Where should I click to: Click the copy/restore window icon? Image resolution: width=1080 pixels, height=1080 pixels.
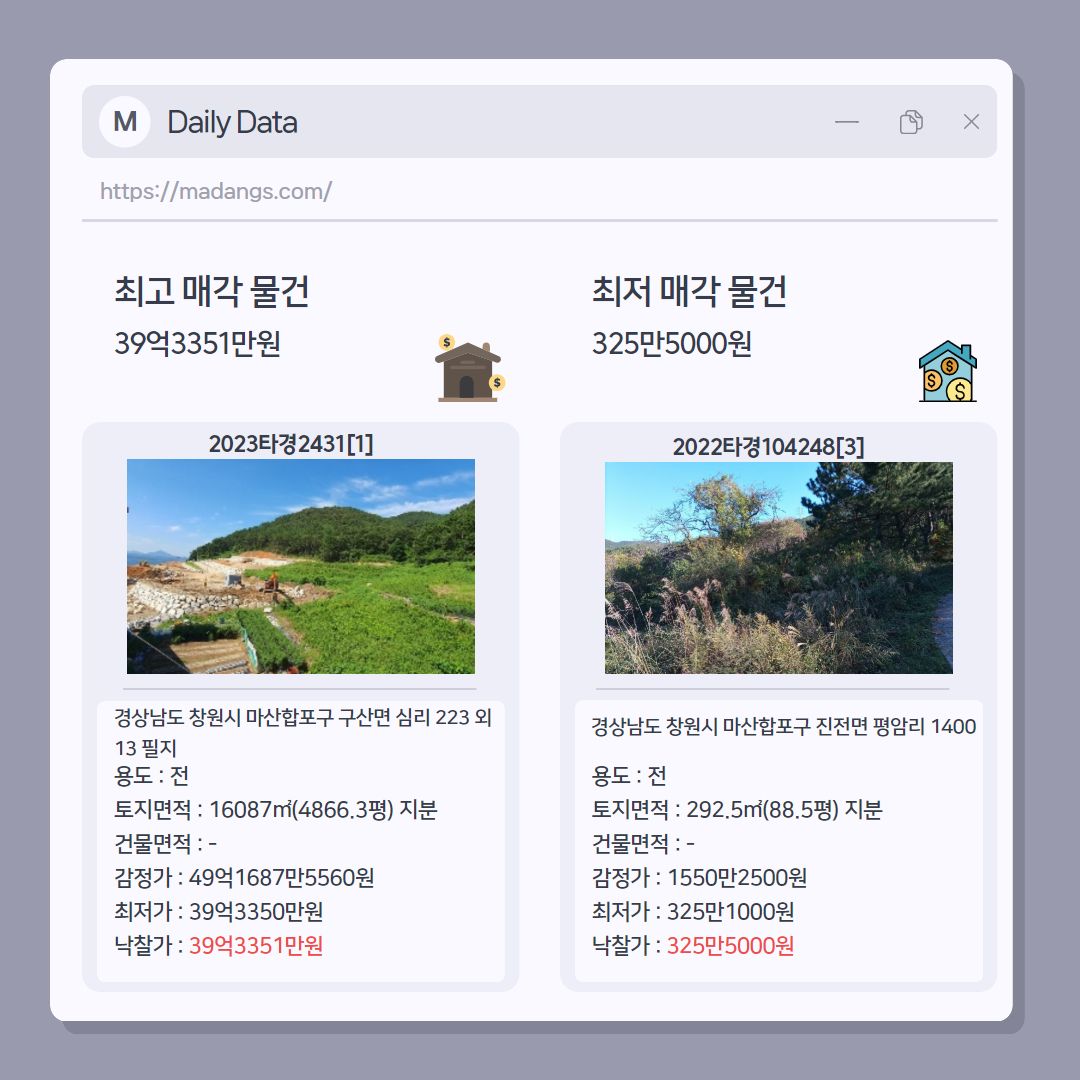(911, 122)
